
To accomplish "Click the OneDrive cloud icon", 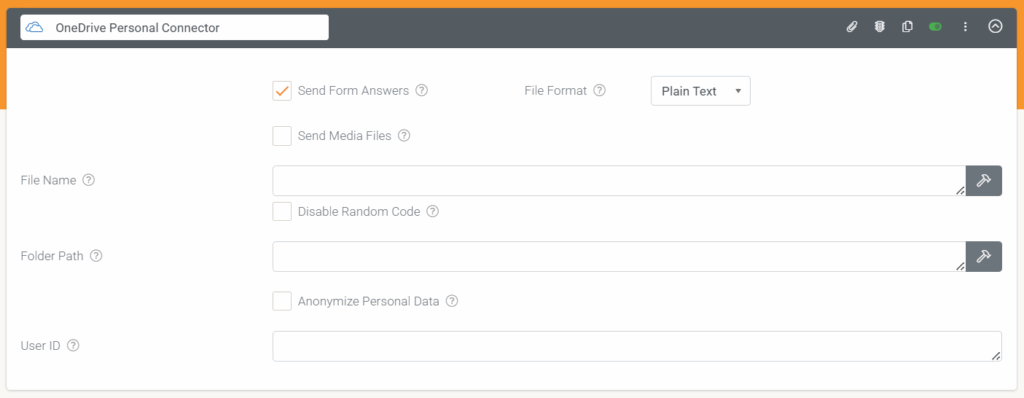I will [35, 27].
